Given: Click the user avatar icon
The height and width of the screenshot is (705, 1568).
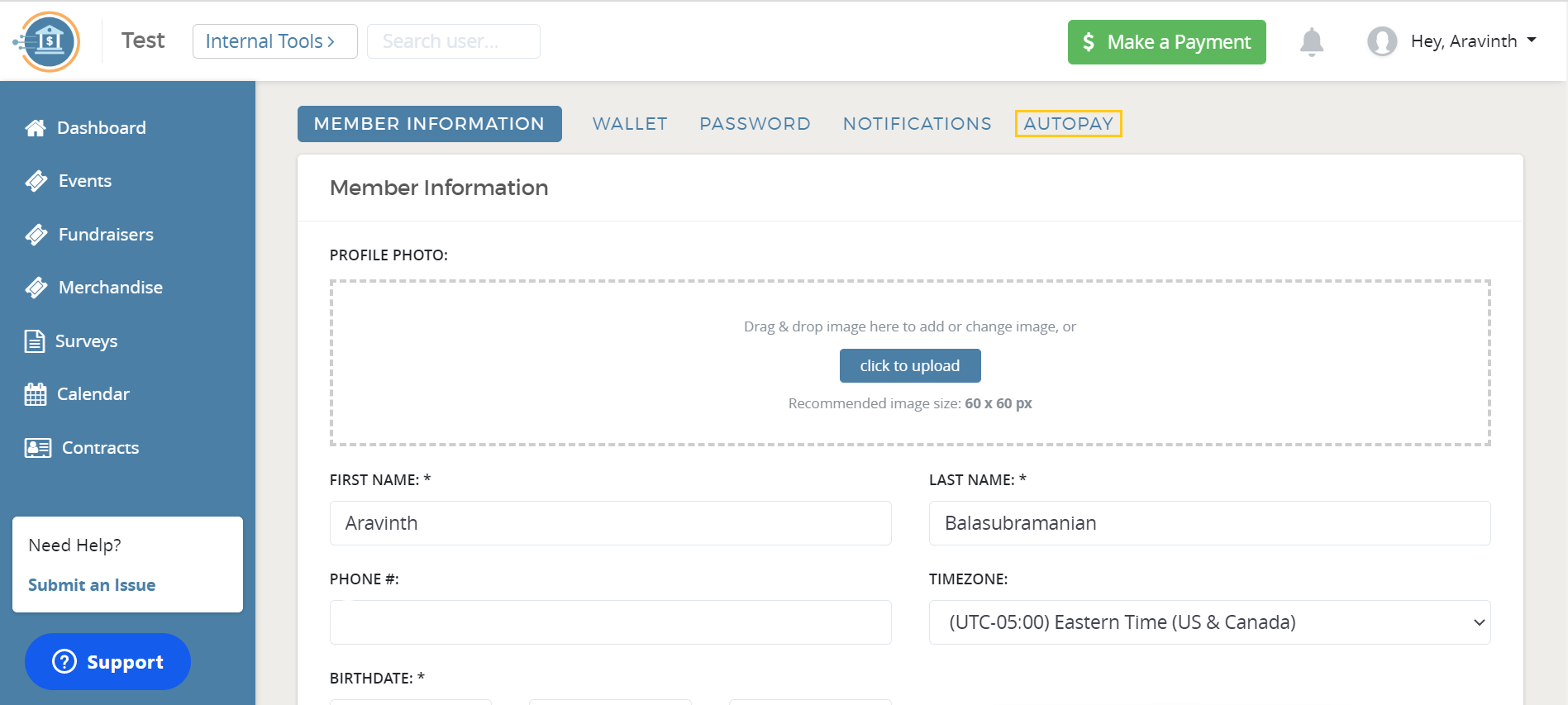Looking at the screenshot, I should tap(1381, 41).
